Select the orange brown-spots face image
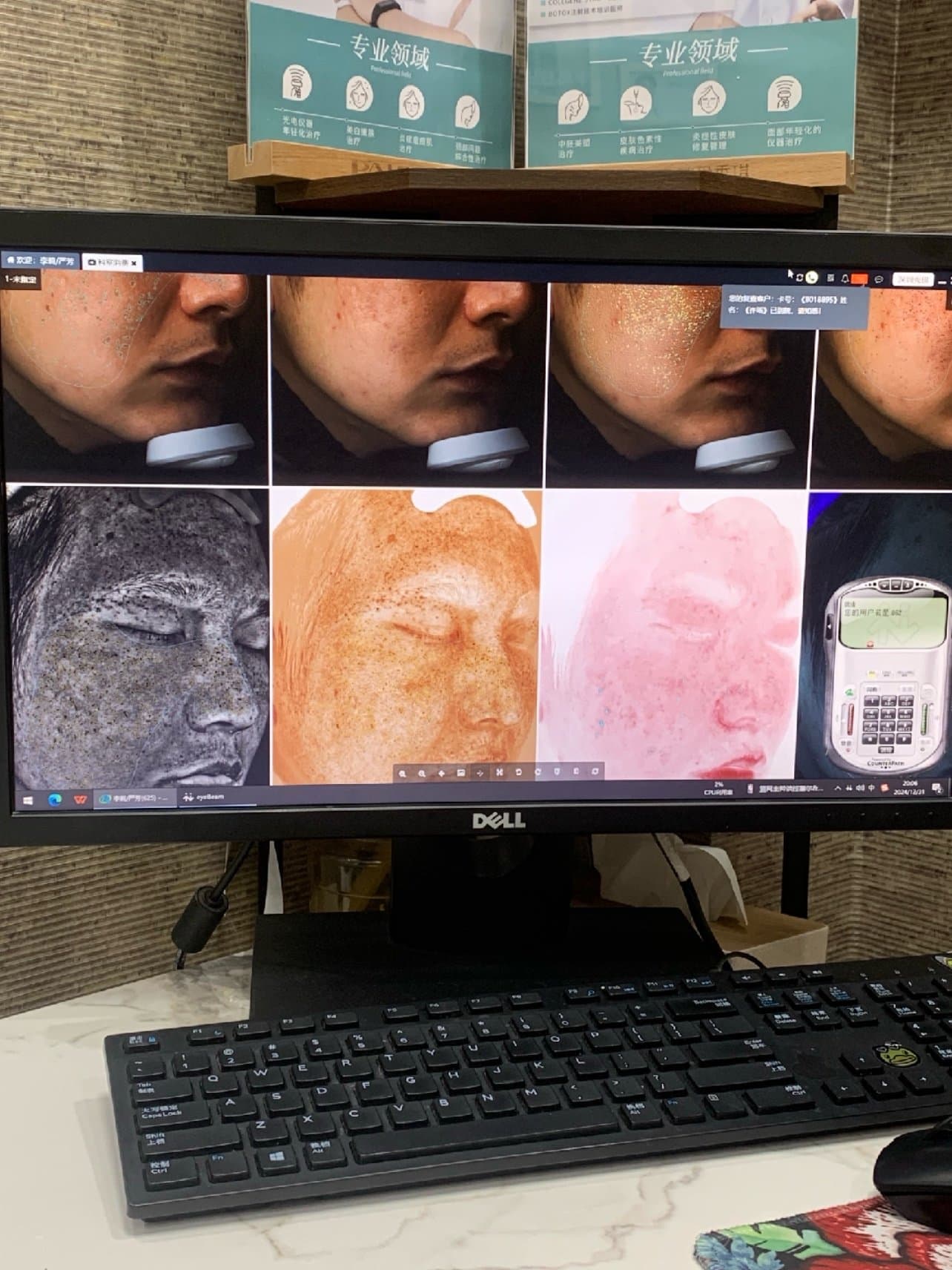The width and height of the screenshot is (952, 1270). (x=404, y=634)
